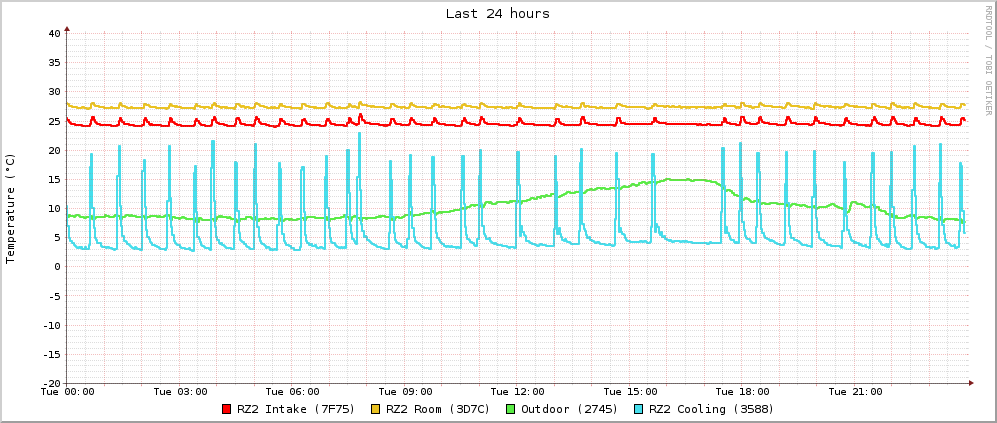The width and height of the screenshot is (997, 423).
Task: Click the yellow RZ2 Room legend swatch
Action: coord(376,409)
